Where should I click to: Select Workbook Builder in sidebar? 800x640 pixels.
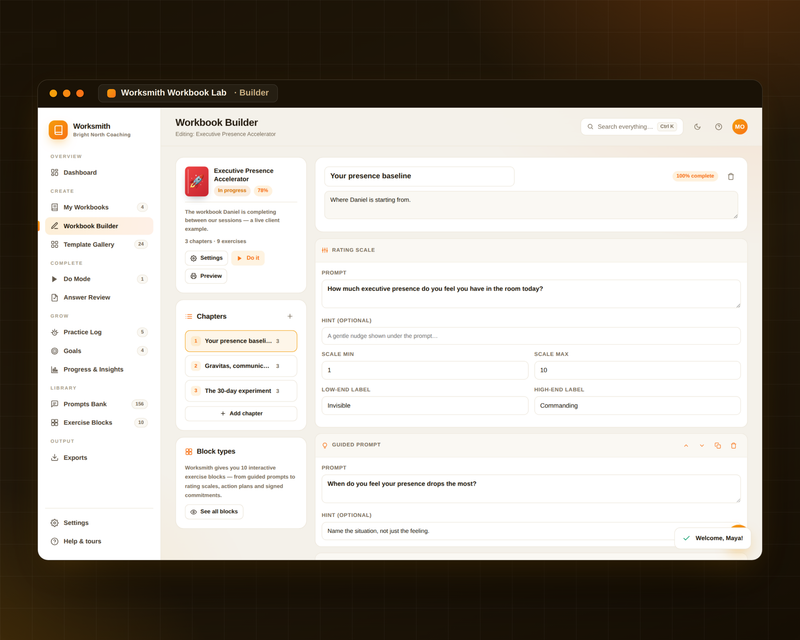click(x=99, y=226)
